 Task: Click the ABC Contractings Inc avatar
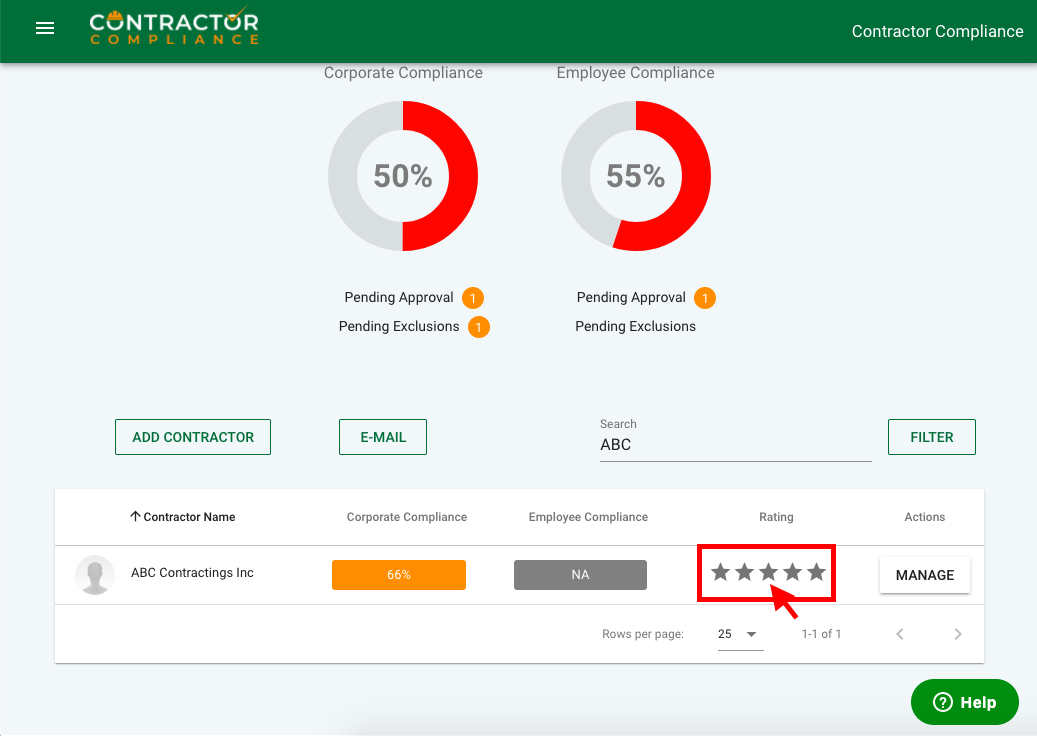point(95,575)
